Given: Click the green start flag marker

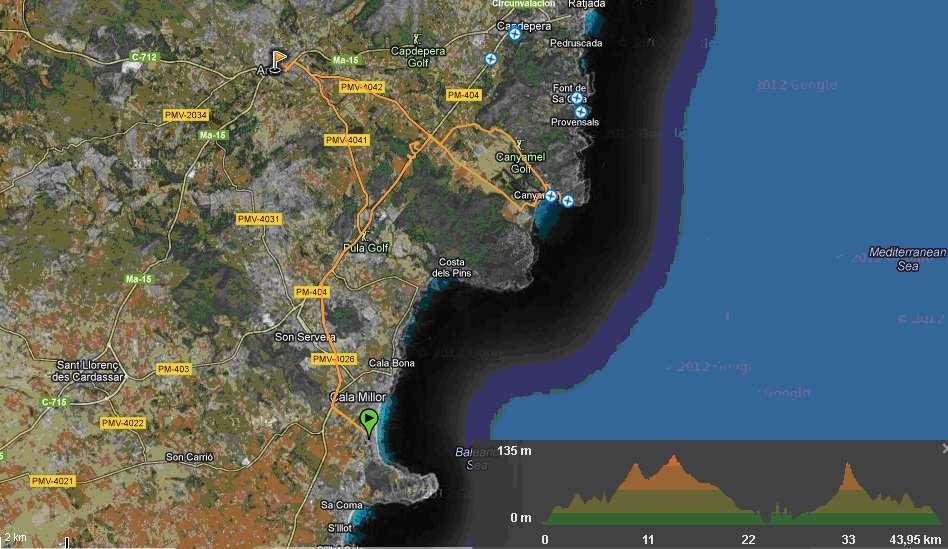Looking at the screenshot, I should coord(369,421).
